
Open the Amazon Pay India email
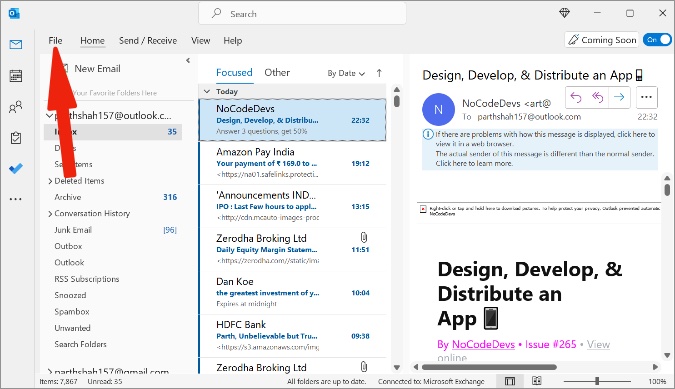[293, 163]
